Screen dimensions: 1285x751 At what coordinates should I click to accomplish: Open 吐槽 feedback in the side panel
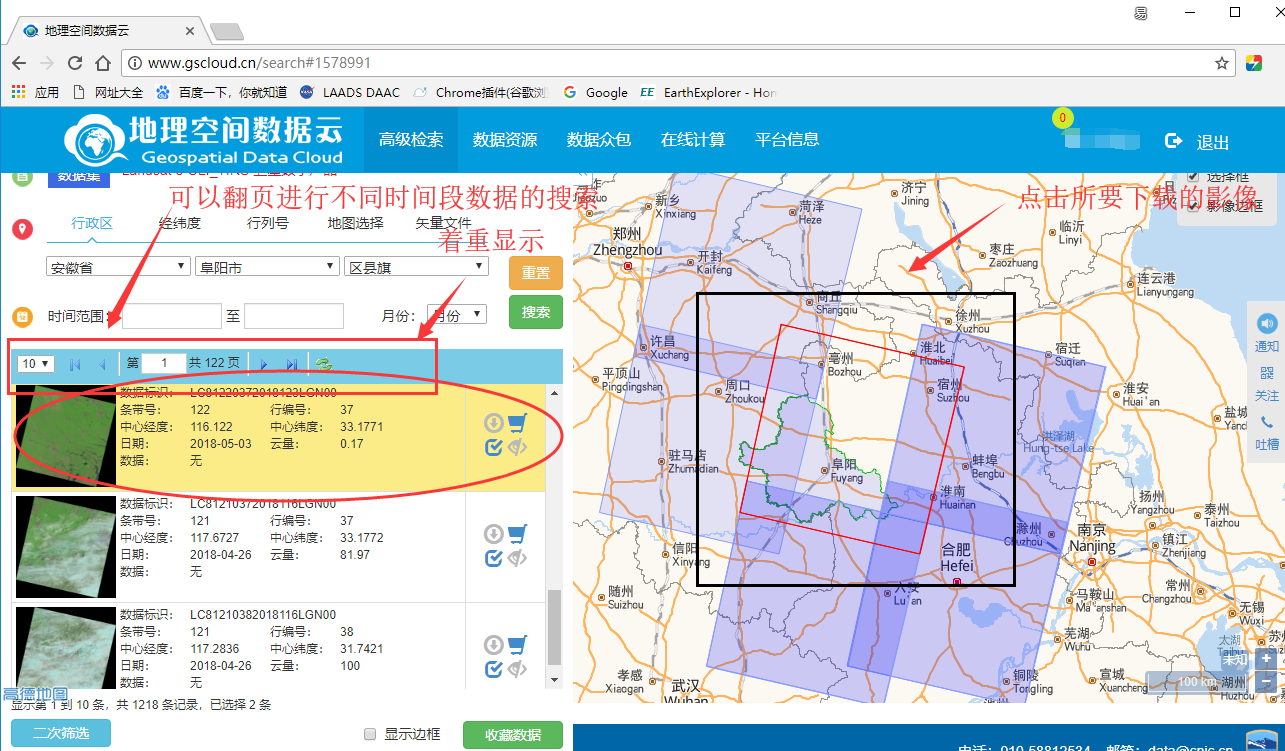(x=1267, y=433)
